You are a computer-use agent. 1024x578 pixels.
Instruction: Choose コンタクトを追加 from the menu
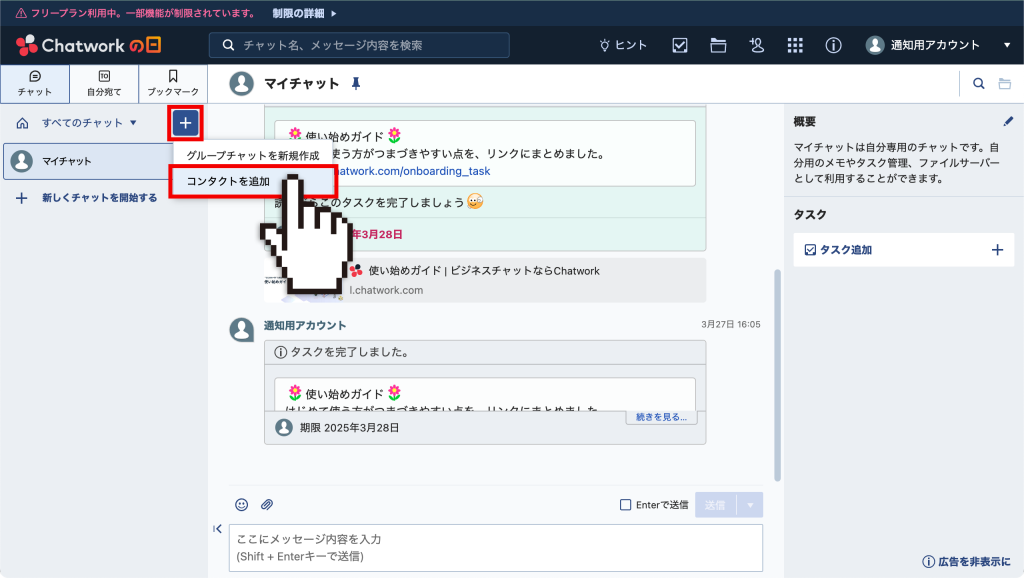coord(228,181)
